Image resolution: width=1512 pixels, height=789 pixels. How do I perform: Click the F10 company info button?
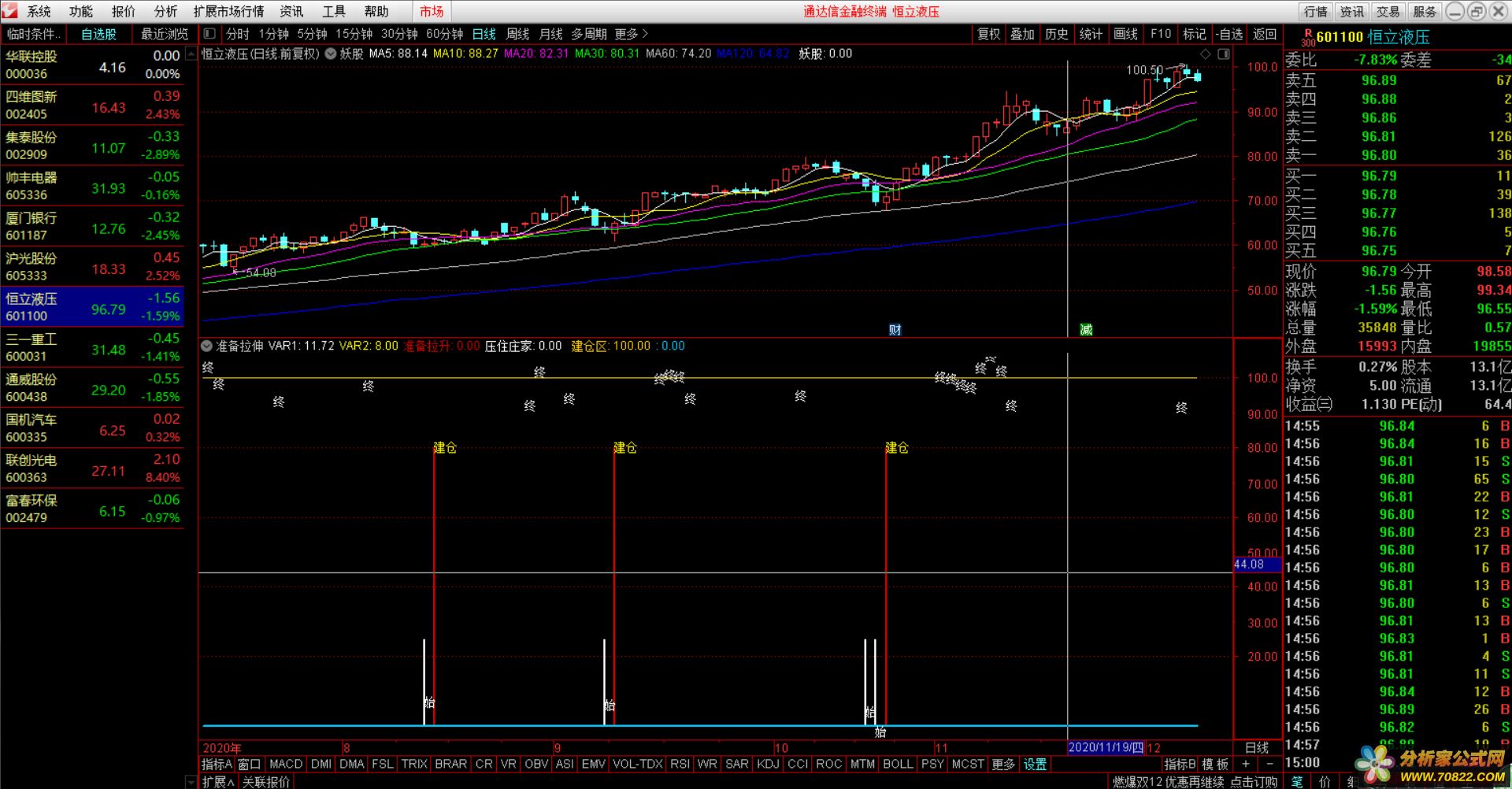coord(1161,34)
